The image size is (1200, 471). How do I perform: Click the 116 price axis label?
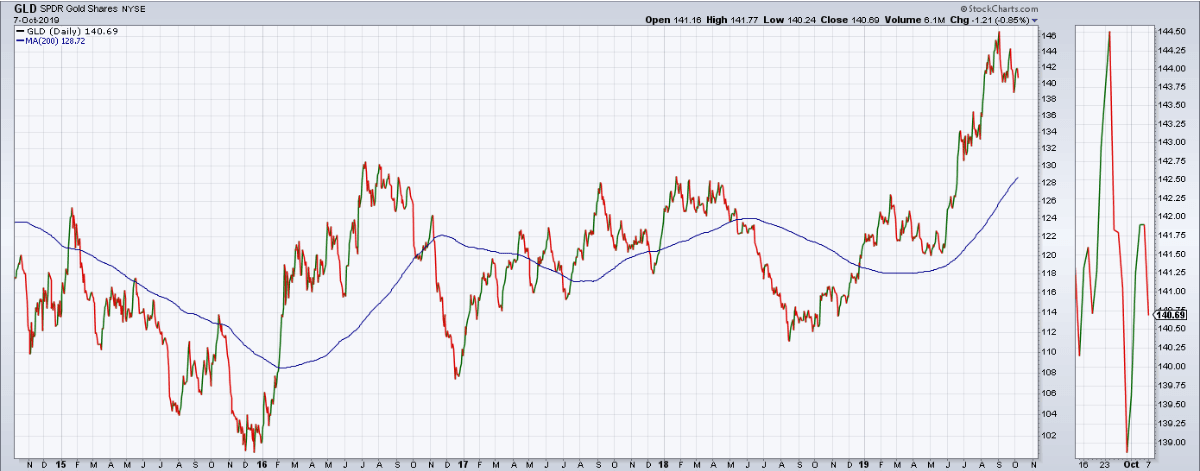click(1048, 292)
